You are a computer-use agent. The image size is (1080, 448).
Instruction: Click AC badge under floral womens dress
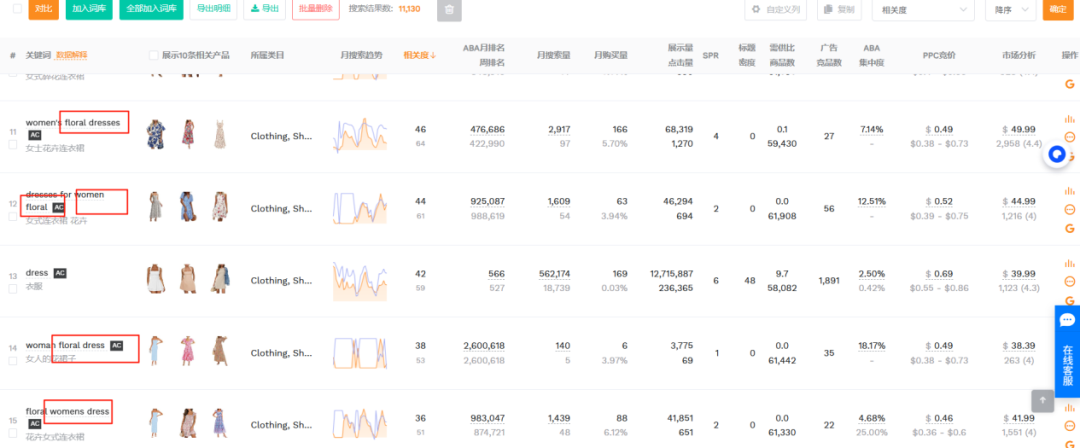[34, 423]
